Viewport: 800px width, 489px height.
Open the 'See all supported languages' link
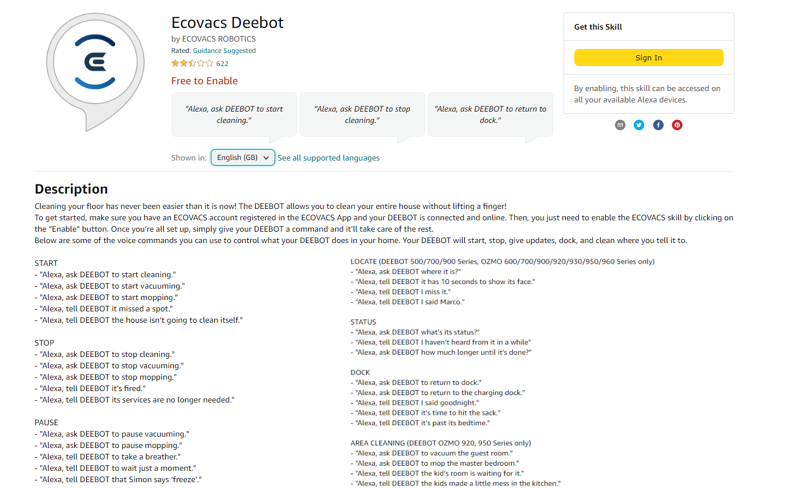pyautogui.click(x=328, y=158)
